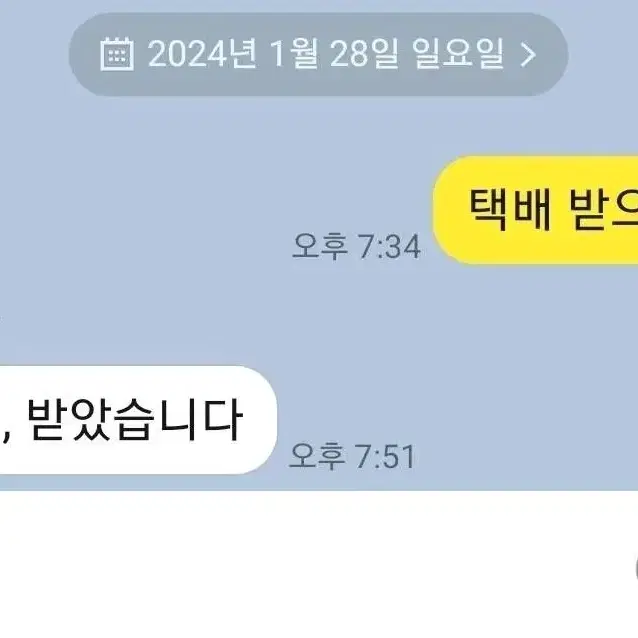Tap the 2024년 1월 28일 일요일 date label
The width and height of the screenshot is (638, 638).
326,54
